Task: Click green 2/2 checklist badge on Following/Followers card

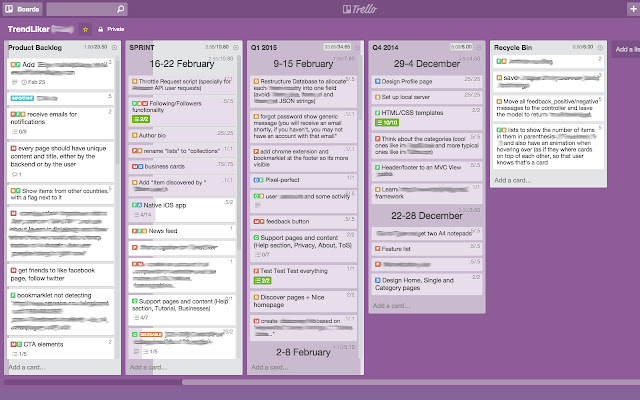Action: coord(141,119)
